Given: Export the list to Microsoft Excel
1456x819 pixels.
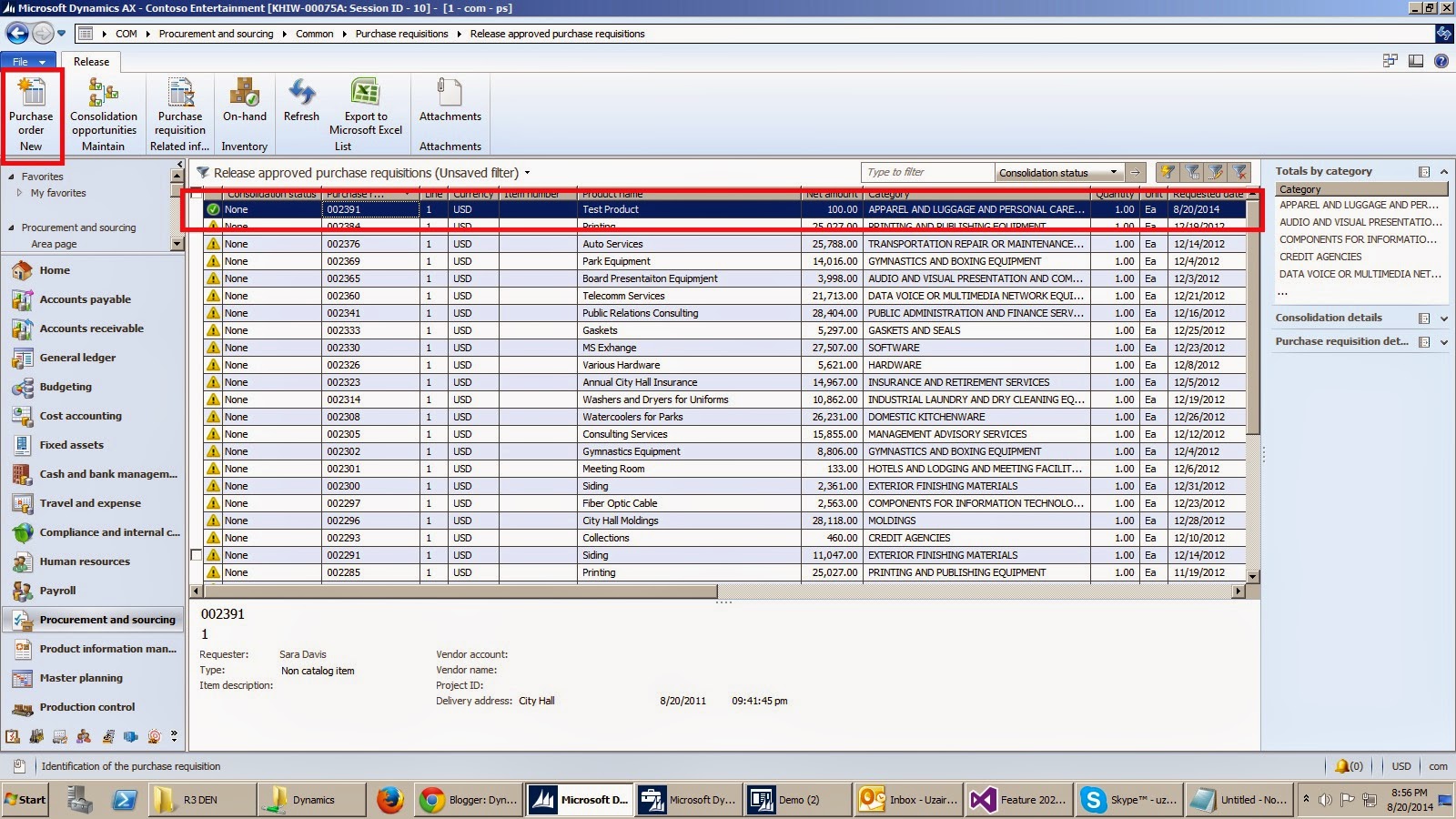Looking at the screenshot, I should tap(365, 105).
